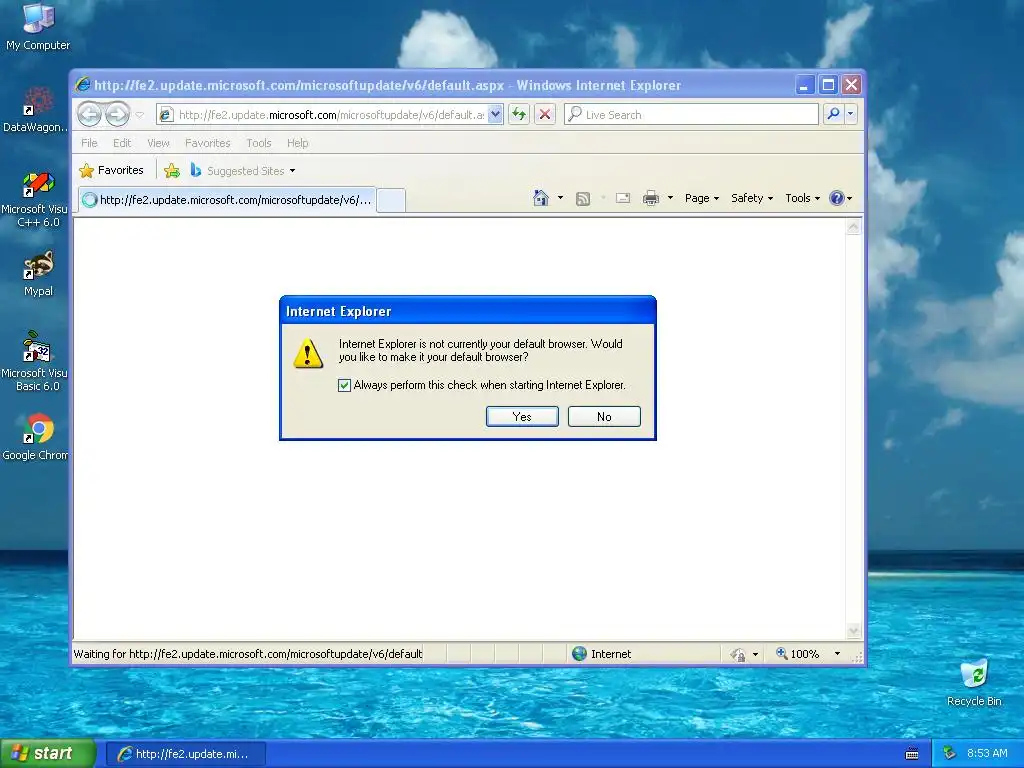The height and width of the screenshot is (768, 1024).
Task: Open the Tools menu in menu bar
Action: pos(259,143)
